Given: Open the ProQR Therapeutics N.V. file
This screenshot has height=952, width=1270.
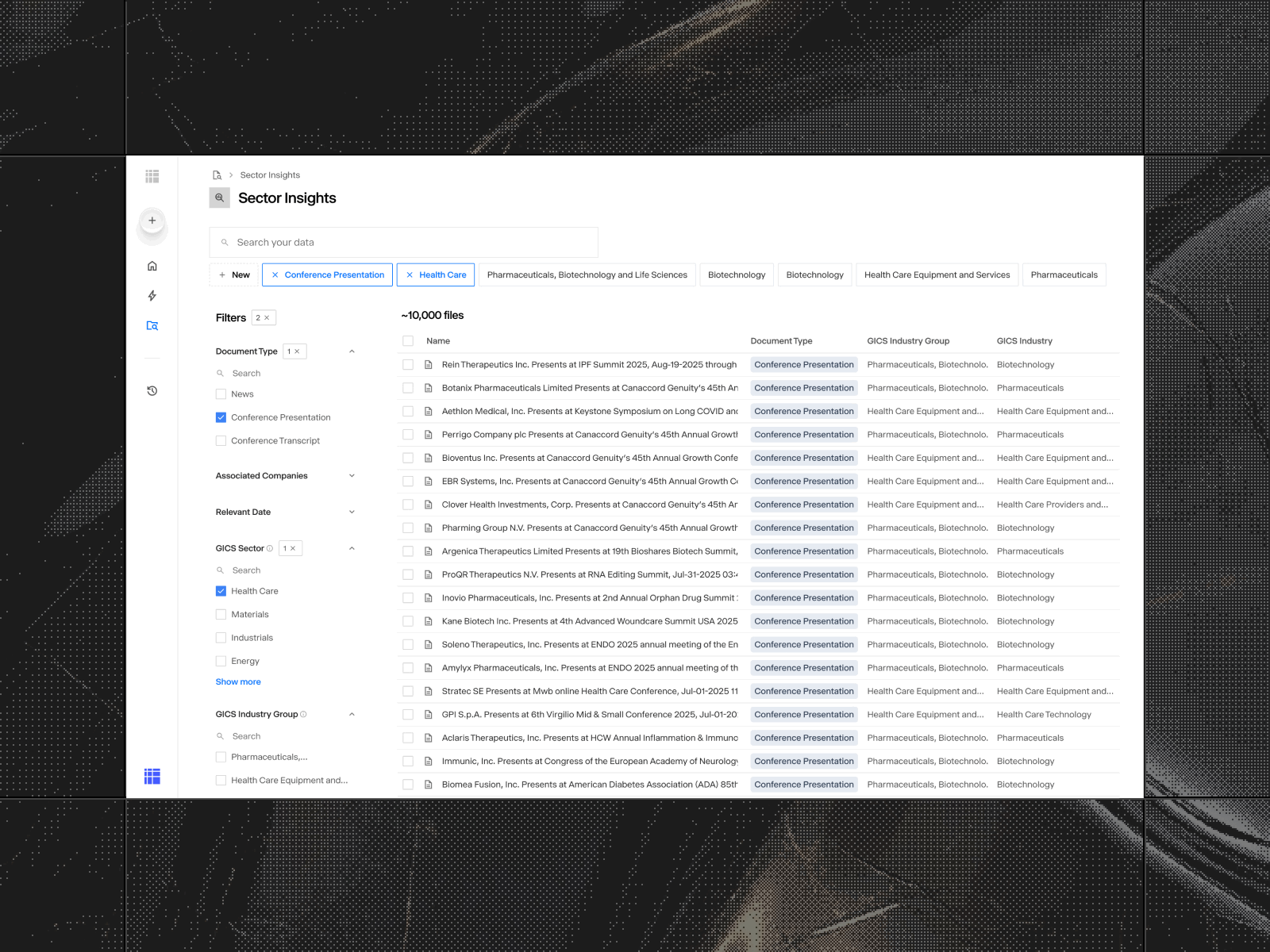Looking at the screenshot, I should tap(590, 574).
